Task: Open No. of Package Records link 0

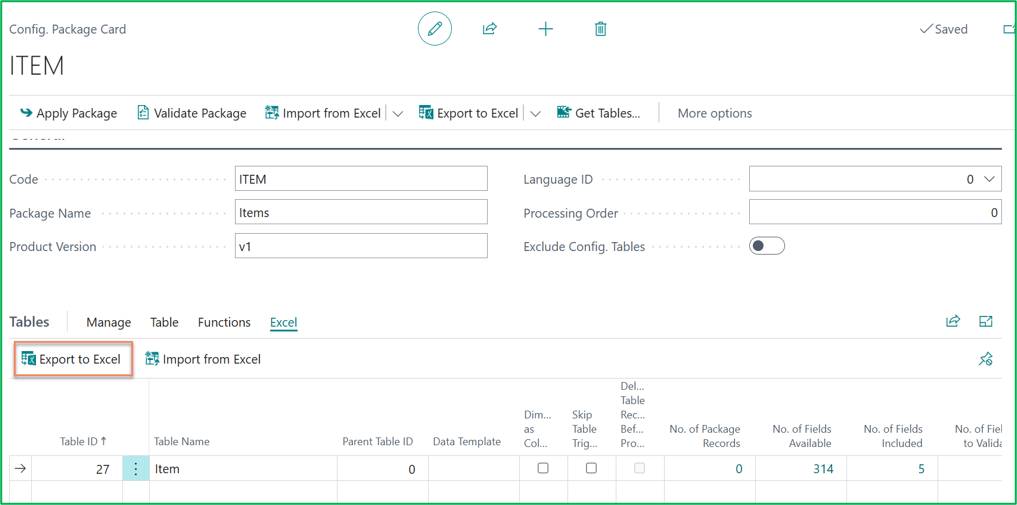Action: click(739, 469)
